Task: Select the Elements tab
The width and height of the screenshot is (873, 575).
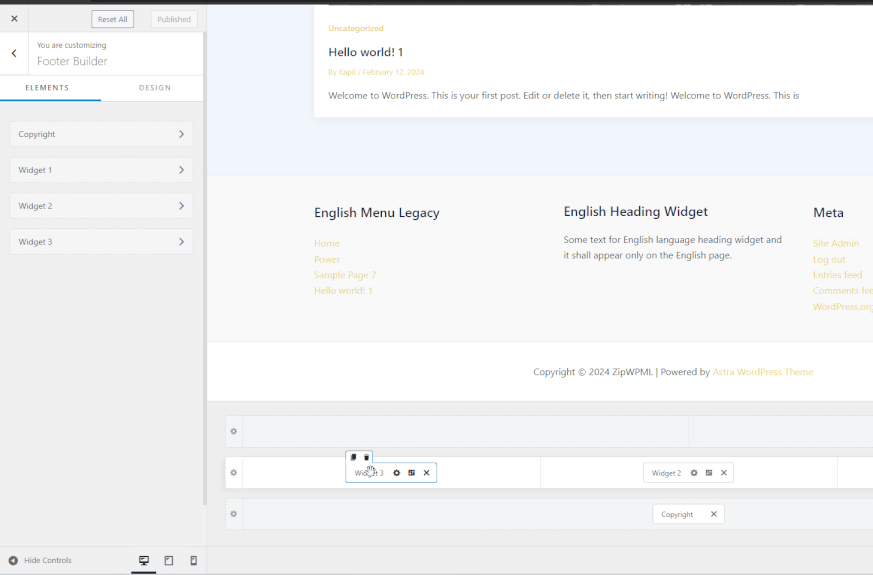Action: [47, 88]
